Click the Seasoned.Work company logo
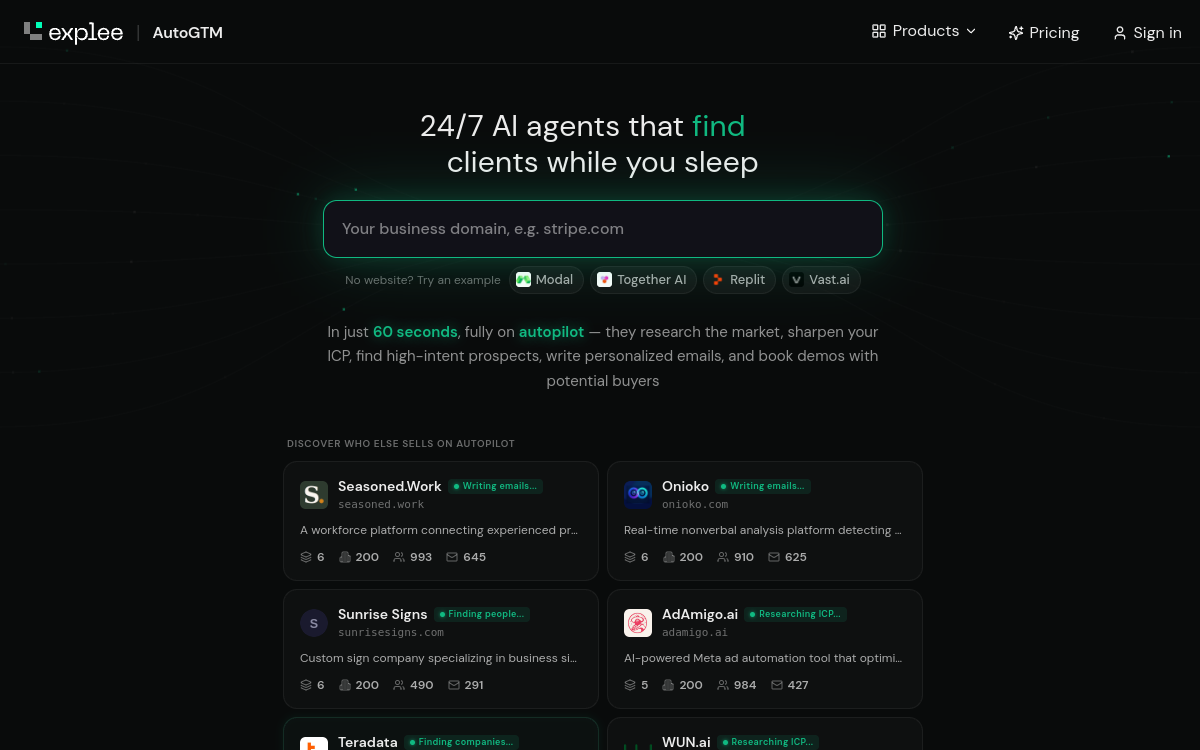The image size is (1200, 750). (314, 495)
